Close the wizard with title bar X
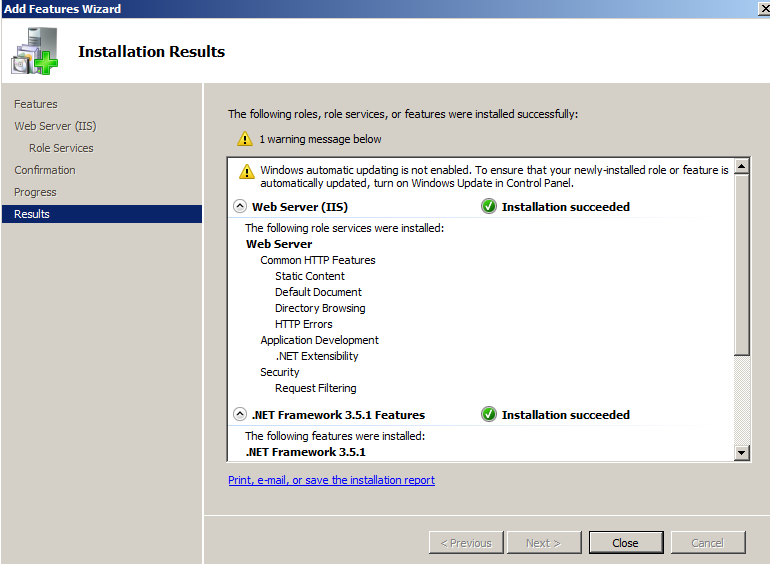Image resolution: width=770 pixels, height=564 pixels. click(764, 9)
